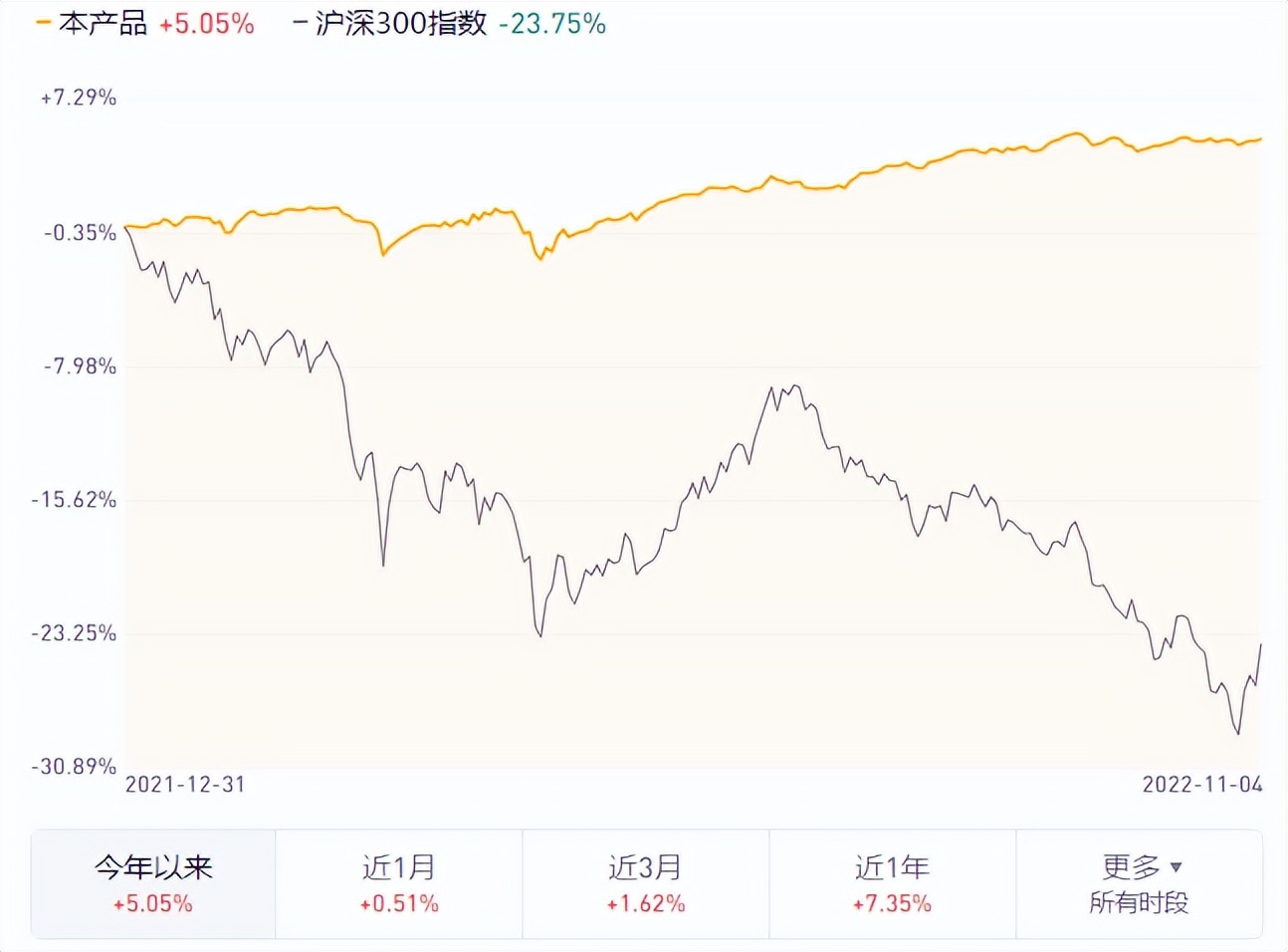Open the 更多 time-range dropdown

click(x=1135, y=866)
